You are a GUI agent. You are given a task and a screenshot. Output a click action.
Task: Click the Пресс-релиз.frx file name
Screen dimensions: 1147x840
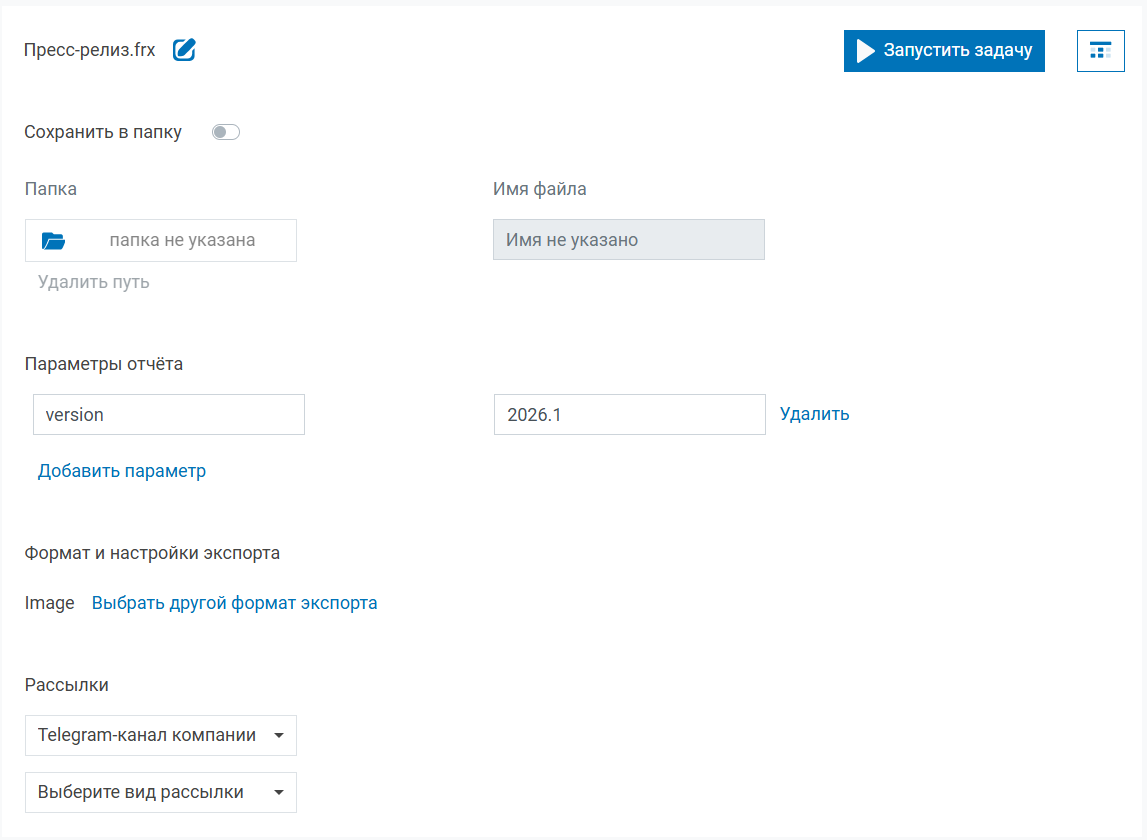pyautogui.click(x=90, y=50)
